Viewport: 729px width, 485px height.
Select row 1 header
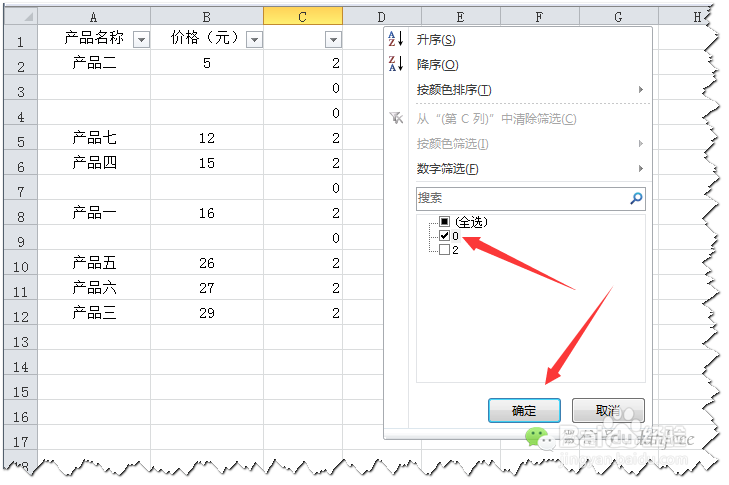coord(21,38)
